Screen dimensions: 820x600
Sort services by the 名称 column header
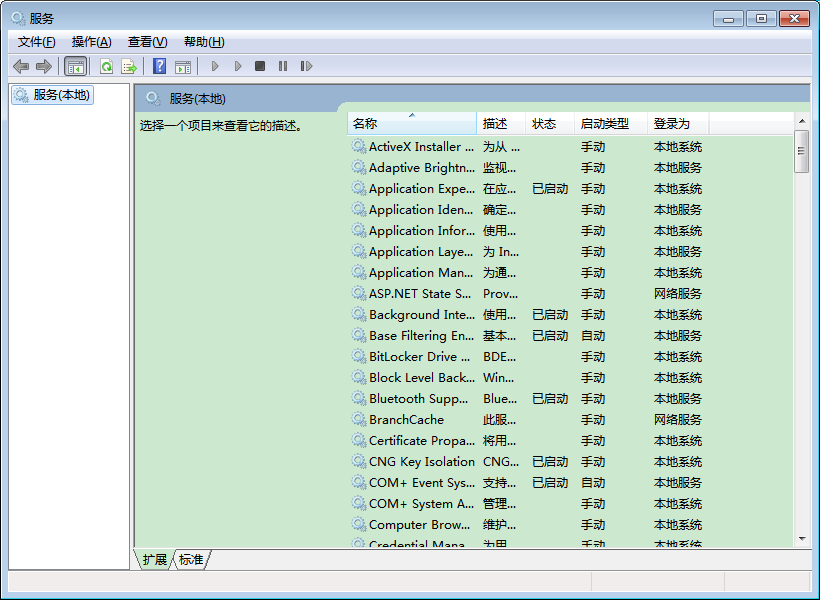point(411,124)
